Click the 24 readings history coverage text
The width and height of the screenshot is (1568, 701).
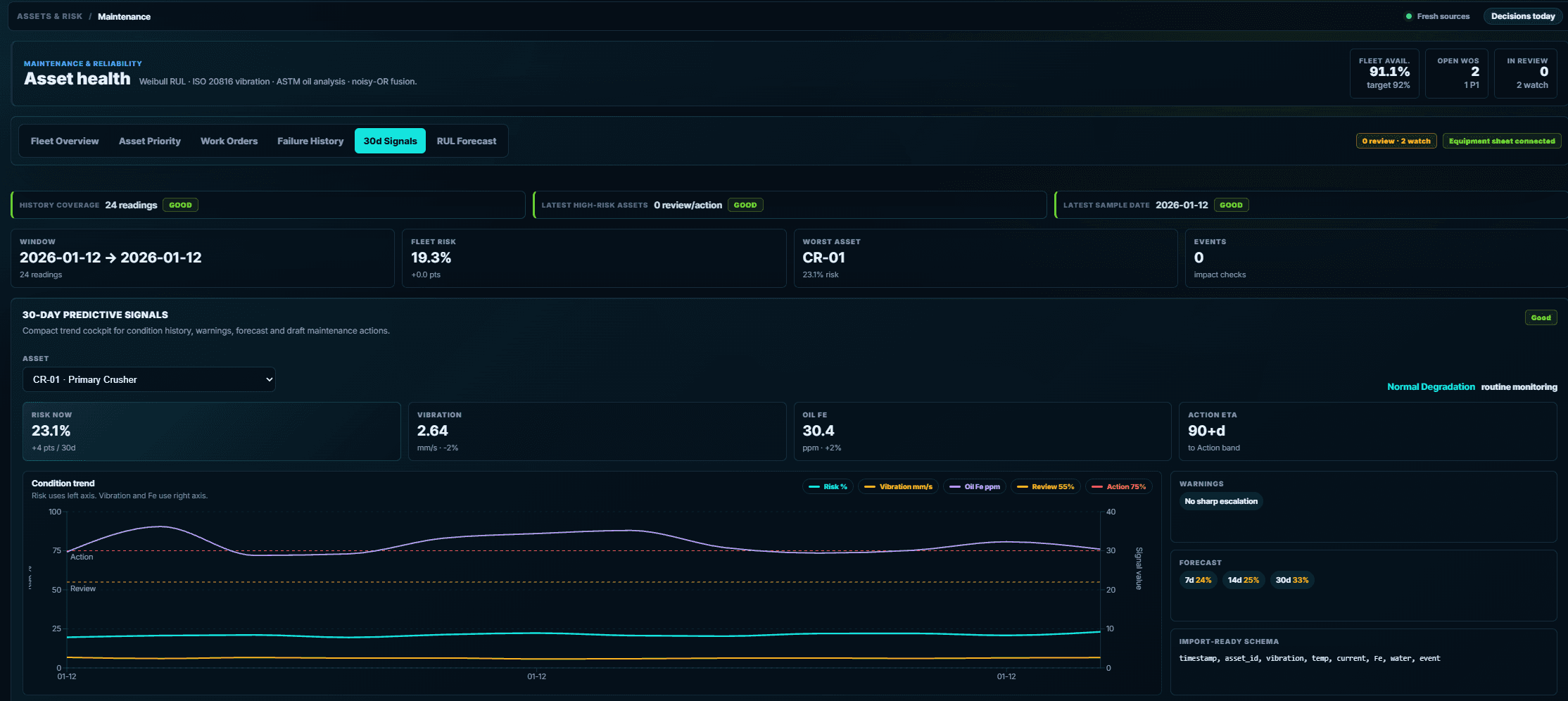pos(131,205)
